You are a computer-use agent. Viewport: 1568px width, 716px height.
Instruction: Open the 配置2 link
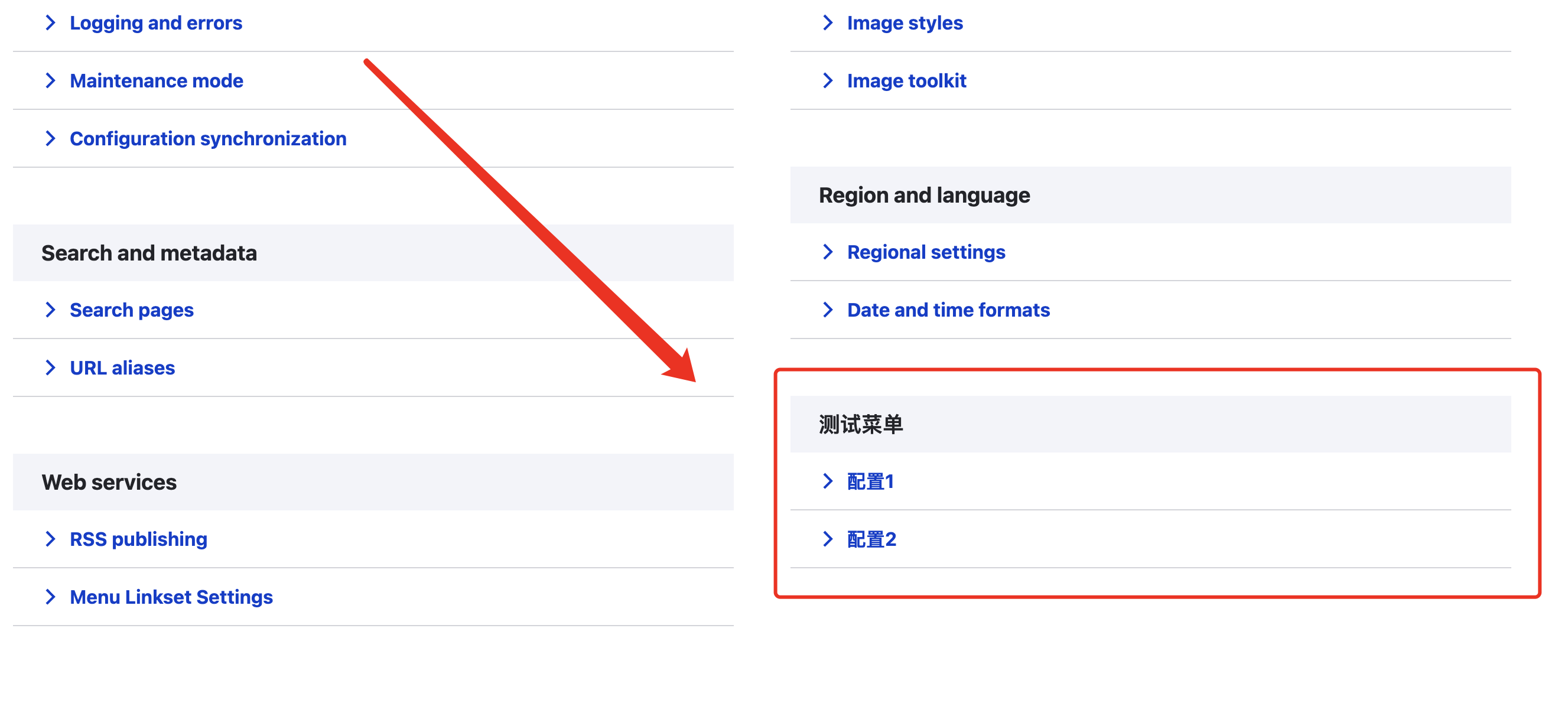point(871,539)
